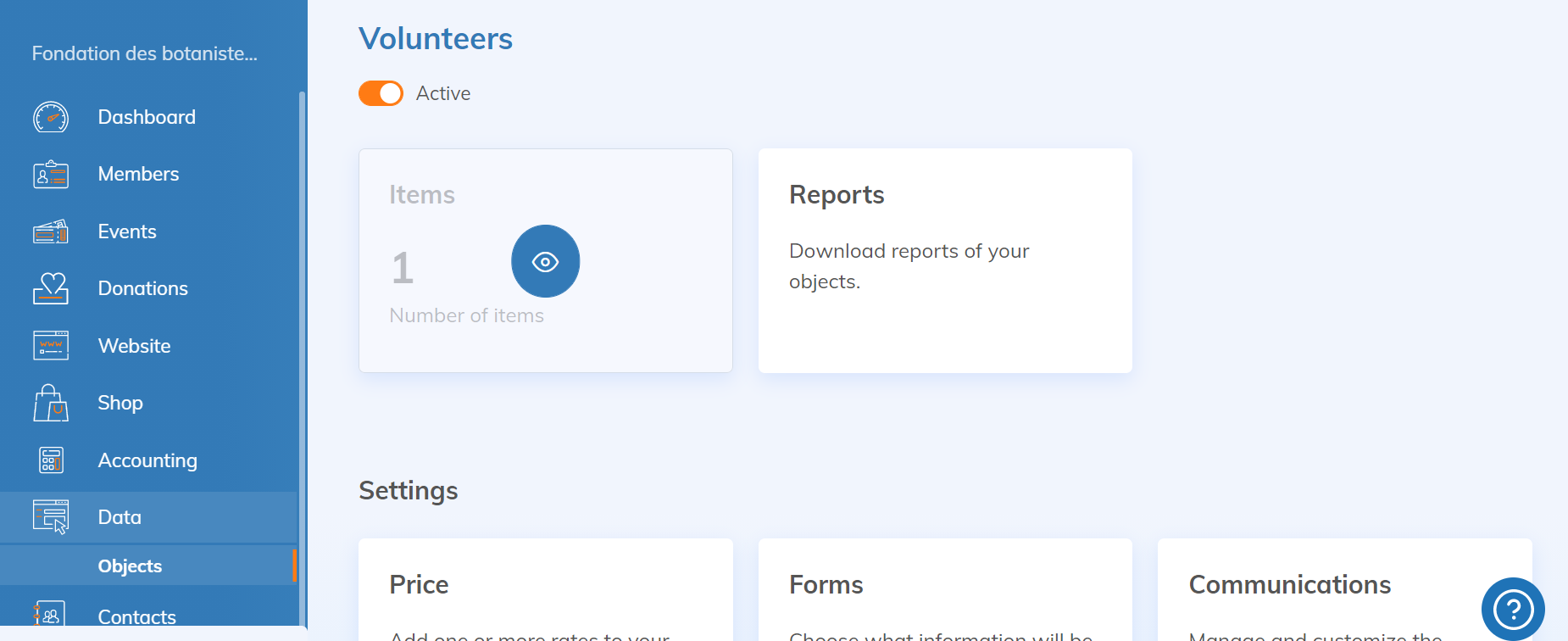
Task: Click the Members ID card icon
Action: click(x=51, y=175)
